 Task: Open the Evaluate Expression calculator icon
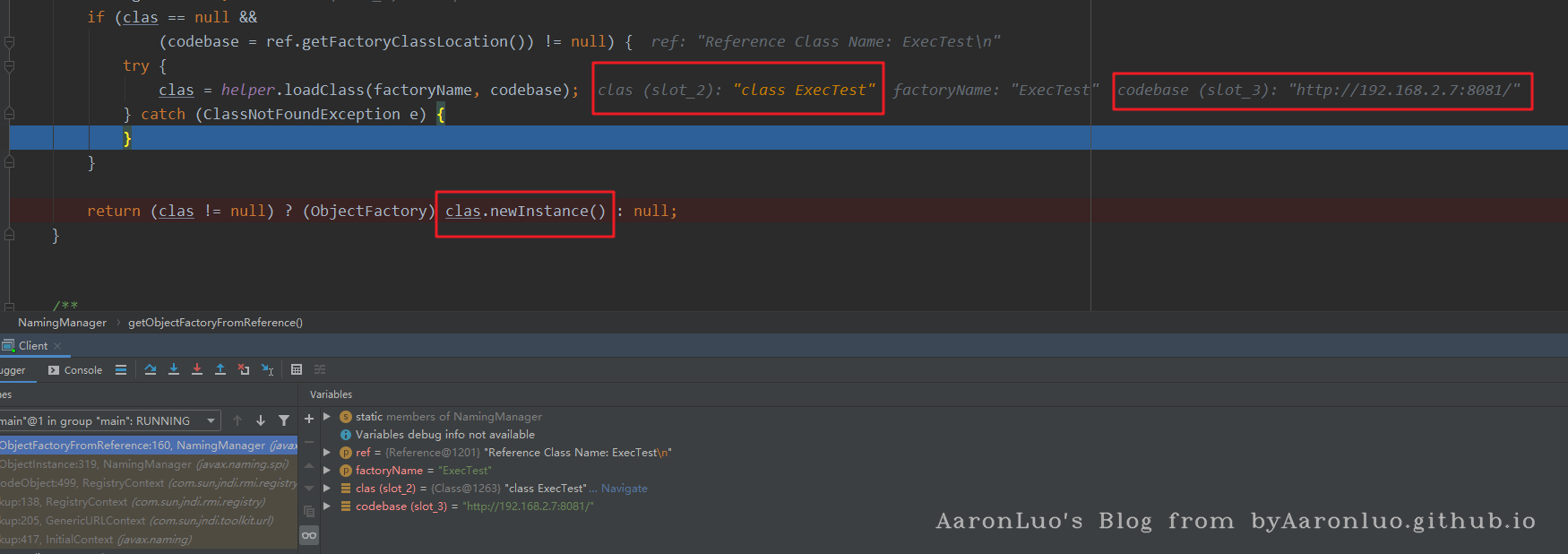297,369
